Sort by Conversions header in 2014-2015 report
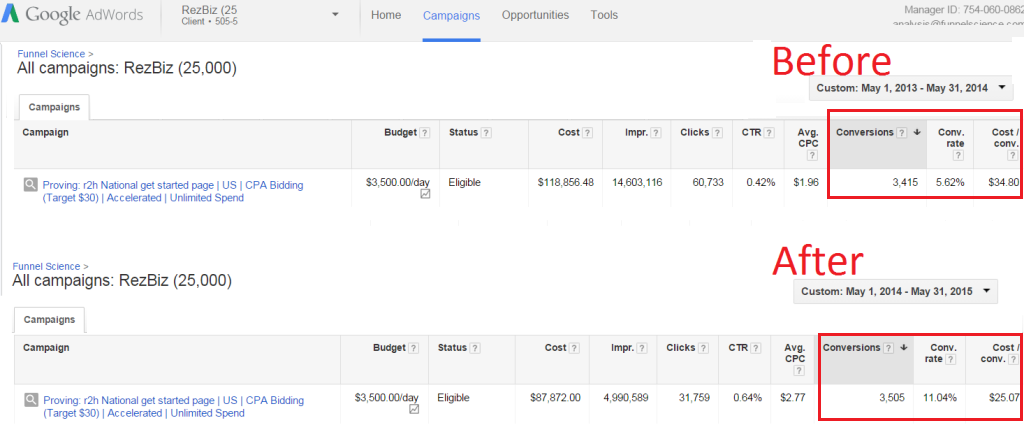 click(x=852, y=348)
